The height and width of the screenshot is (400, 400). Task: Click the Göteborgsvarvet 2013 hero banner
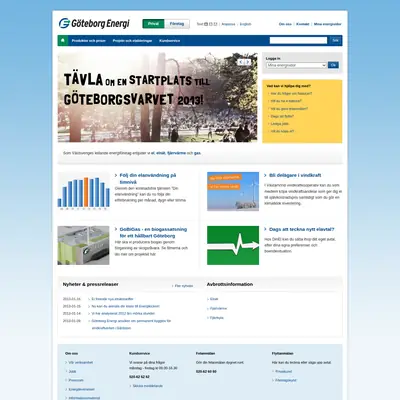click(157, 97)
